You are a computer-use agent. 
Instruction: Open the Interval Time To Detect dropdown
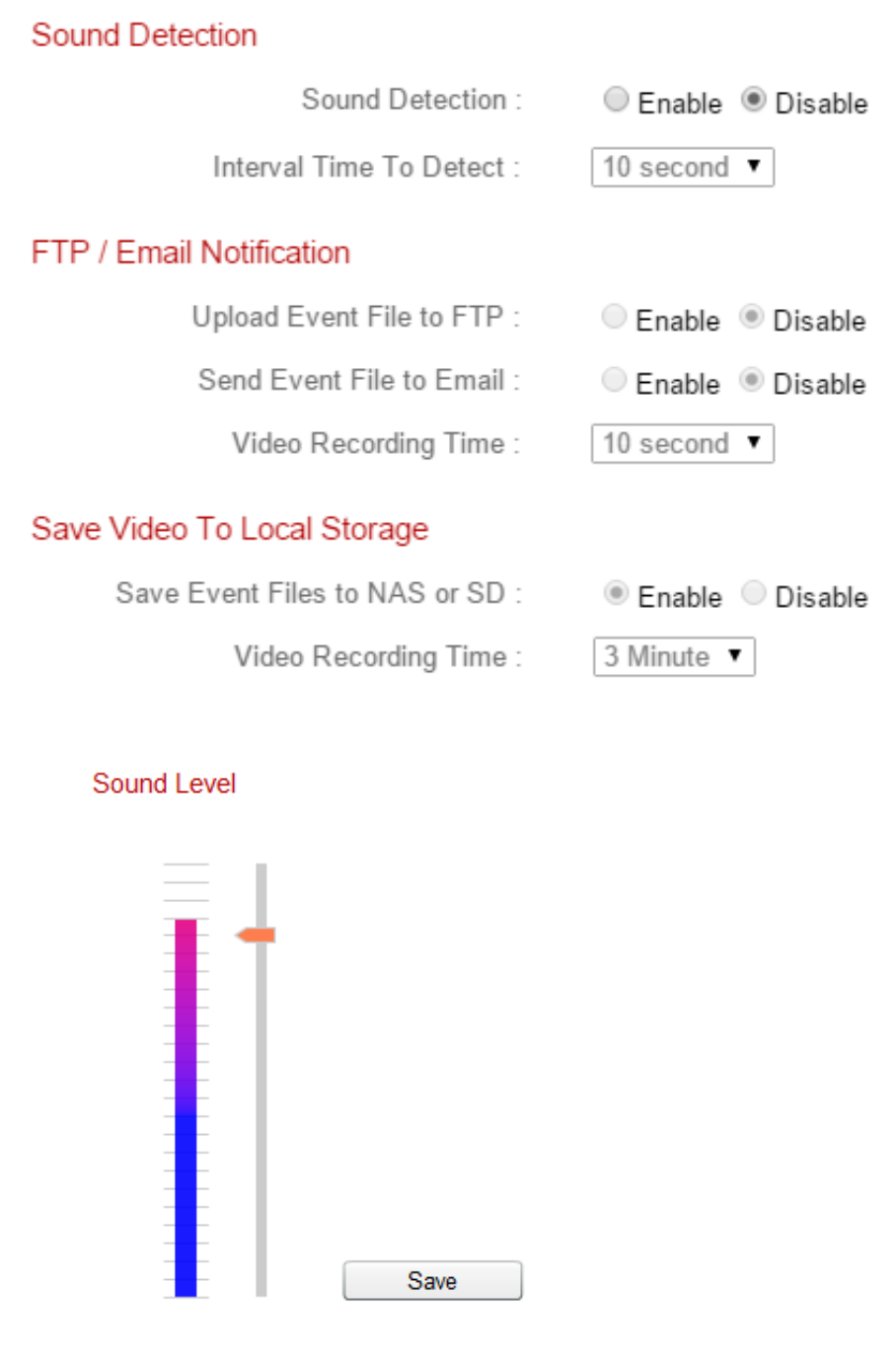point(682,167)
